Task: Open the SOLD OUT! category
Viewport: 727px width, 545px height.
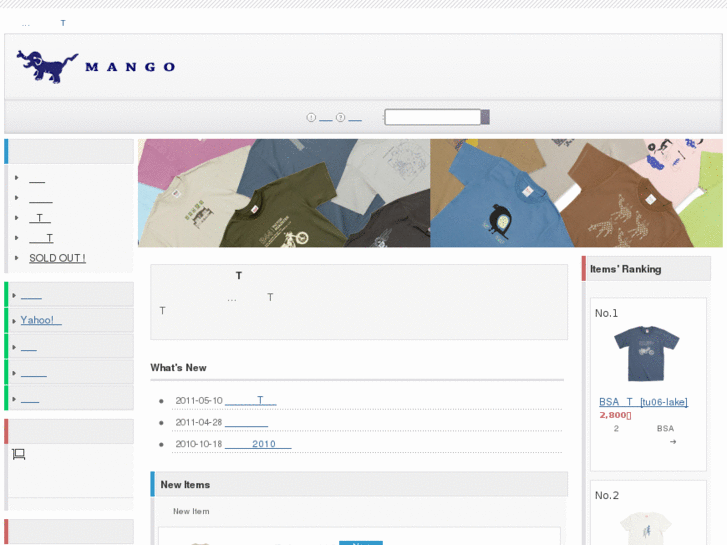Action: pos(57,258)
